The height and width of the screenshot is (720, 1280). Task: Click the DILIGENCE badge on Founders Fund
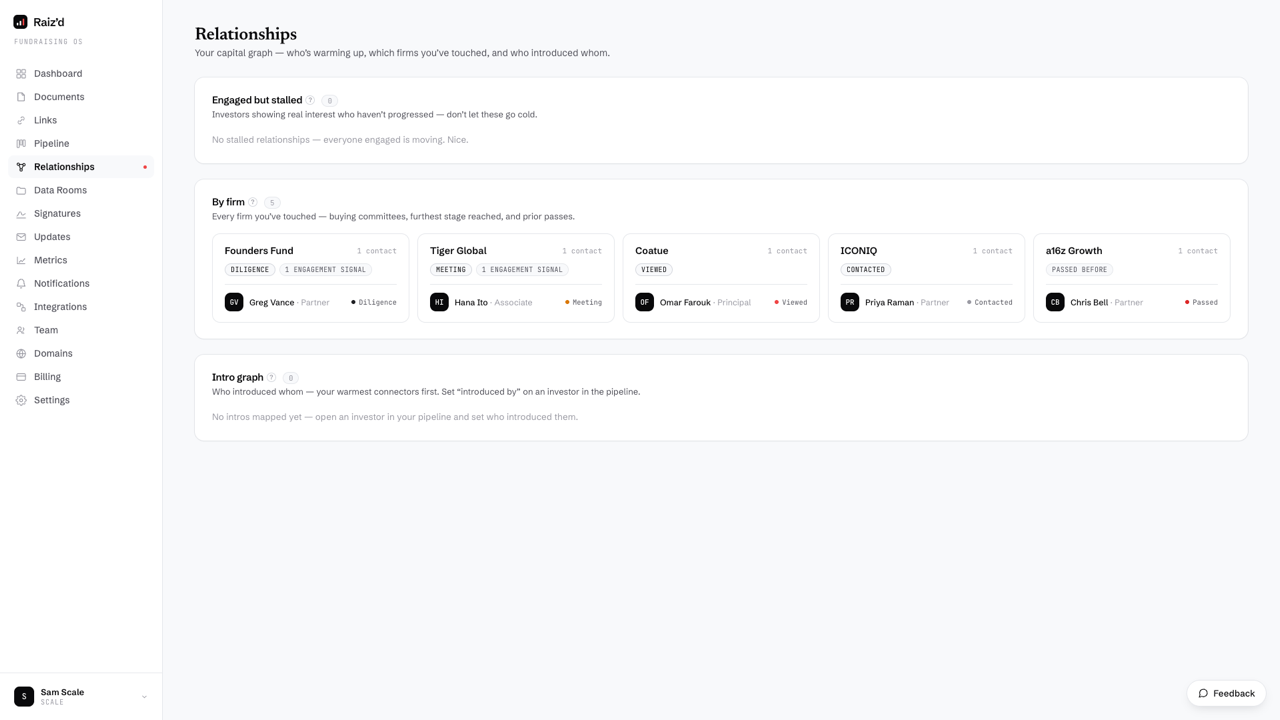250,270
